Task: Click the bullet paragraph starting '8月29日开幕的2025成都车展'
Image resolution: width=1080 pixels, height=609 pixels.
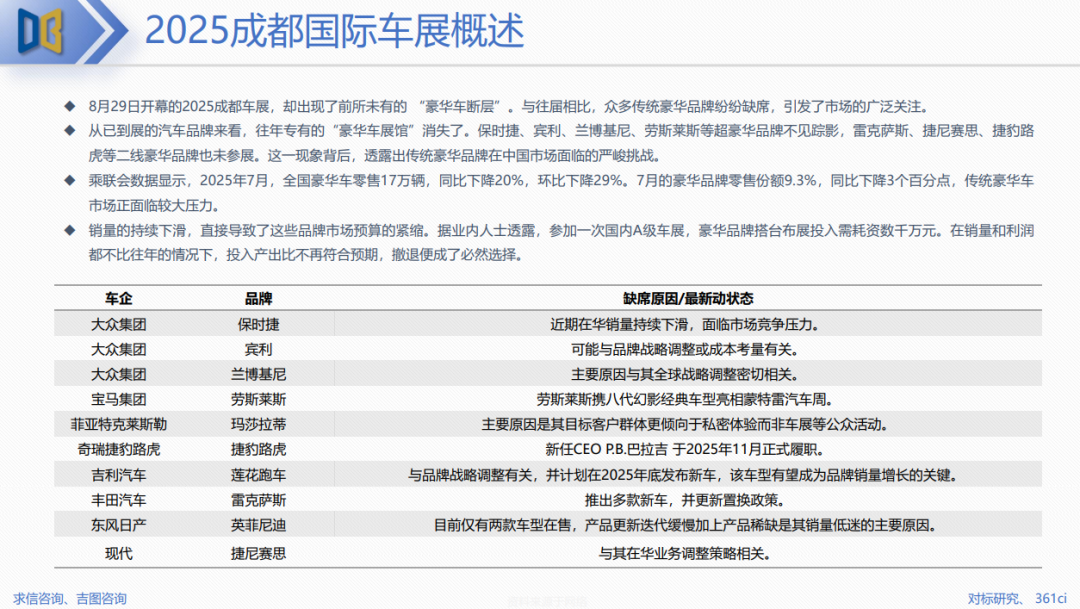Action: 510,106
